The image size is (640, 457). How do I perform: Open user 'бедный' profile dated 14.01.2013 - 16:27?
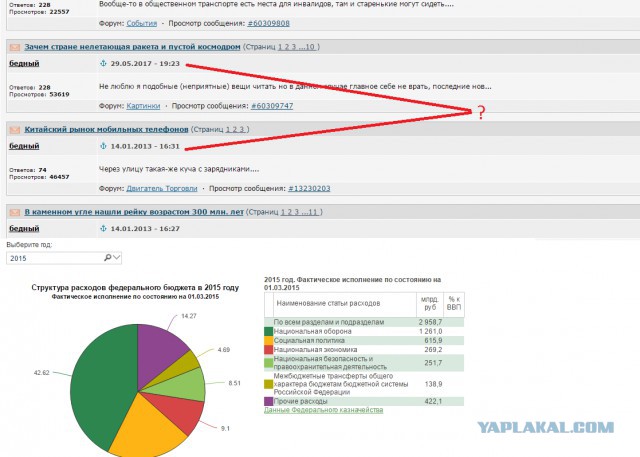[x=24, y=228]
